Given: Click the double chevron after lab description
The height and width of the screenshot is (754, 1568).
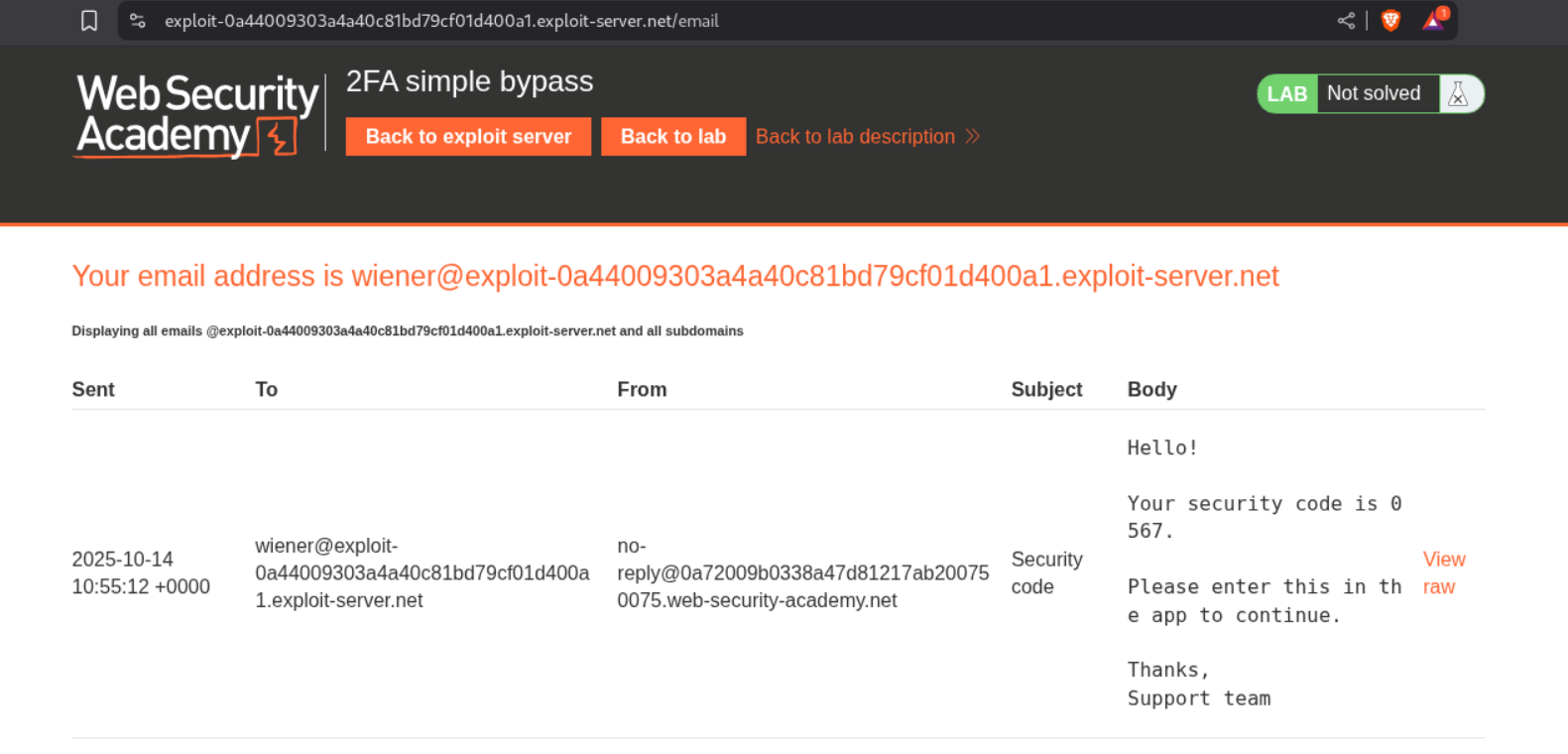Looking at the screenshot, I should pos(973,137).
